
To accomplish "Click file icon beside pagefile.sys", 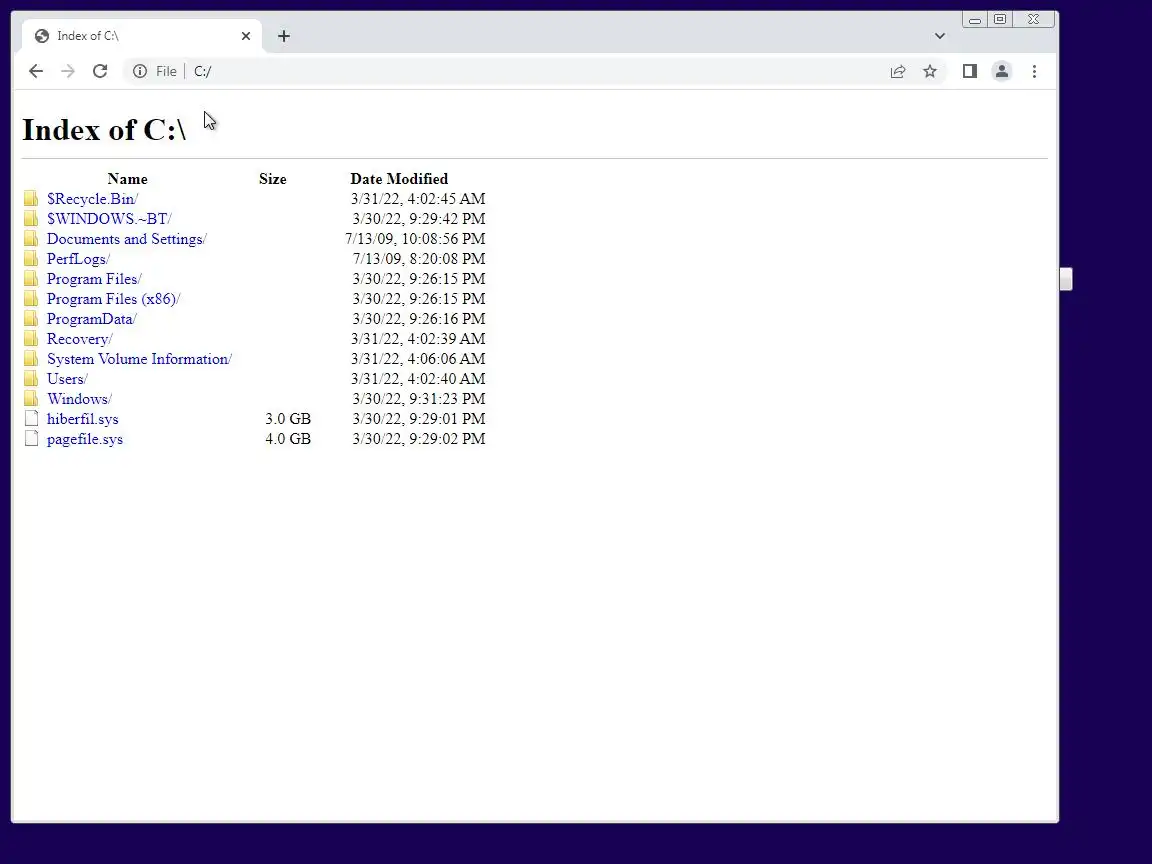I will (31, 439).
